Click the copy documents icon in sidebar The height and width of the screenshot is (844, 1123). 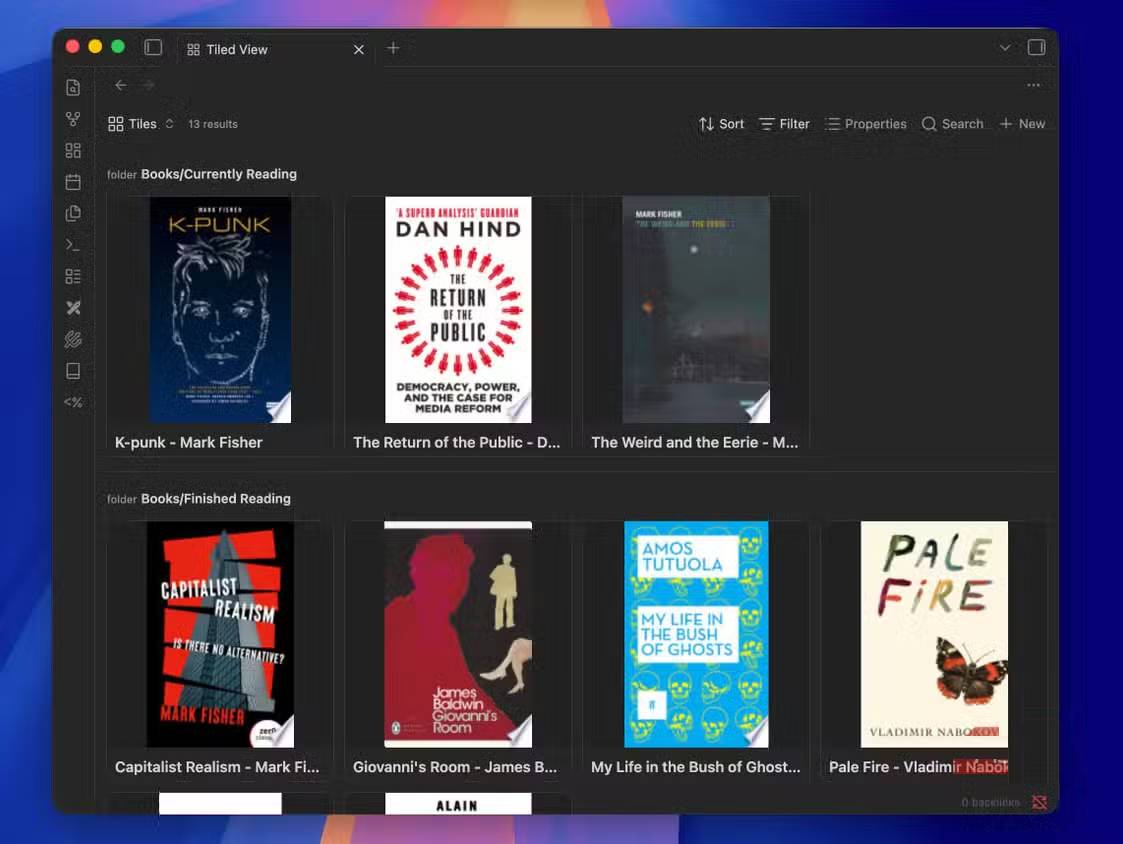[x=73, y=213]
